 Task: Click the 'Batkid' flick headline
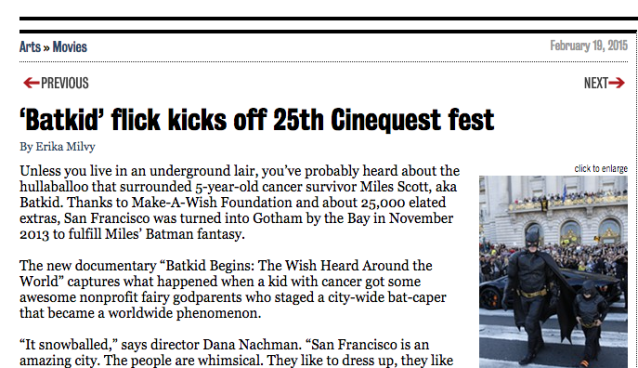pyautogui.click(x=257, y=120)
